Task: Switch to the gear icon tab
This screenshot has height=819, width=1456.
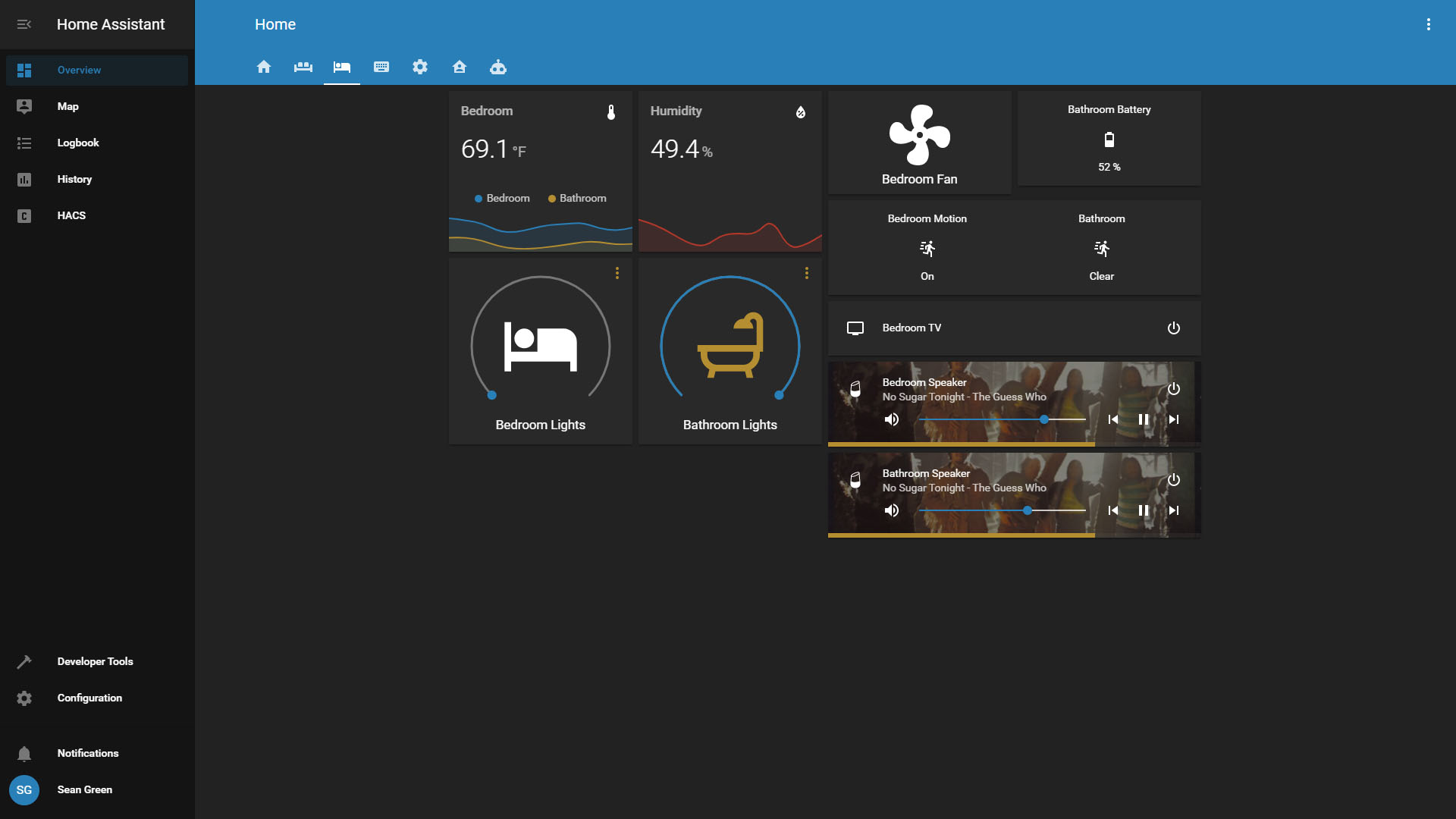Action: pyautogui.click(x=420, y=67)
